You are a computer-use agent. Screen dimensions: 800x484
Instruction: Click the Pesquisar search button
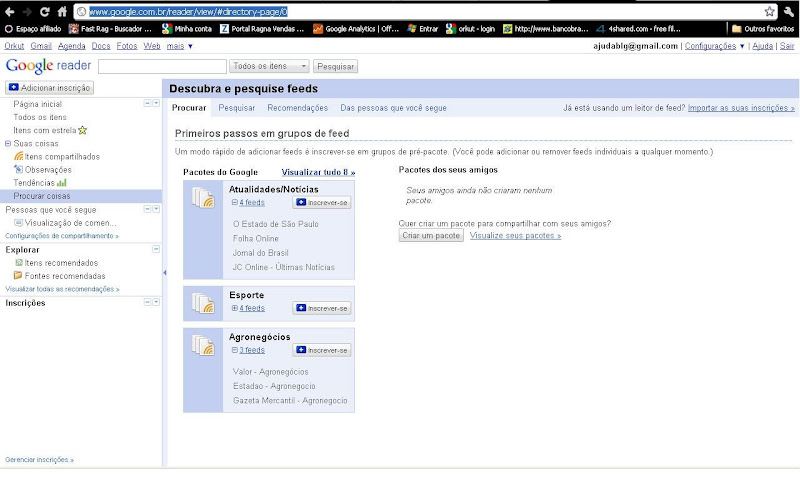click(x=335, y=66)
